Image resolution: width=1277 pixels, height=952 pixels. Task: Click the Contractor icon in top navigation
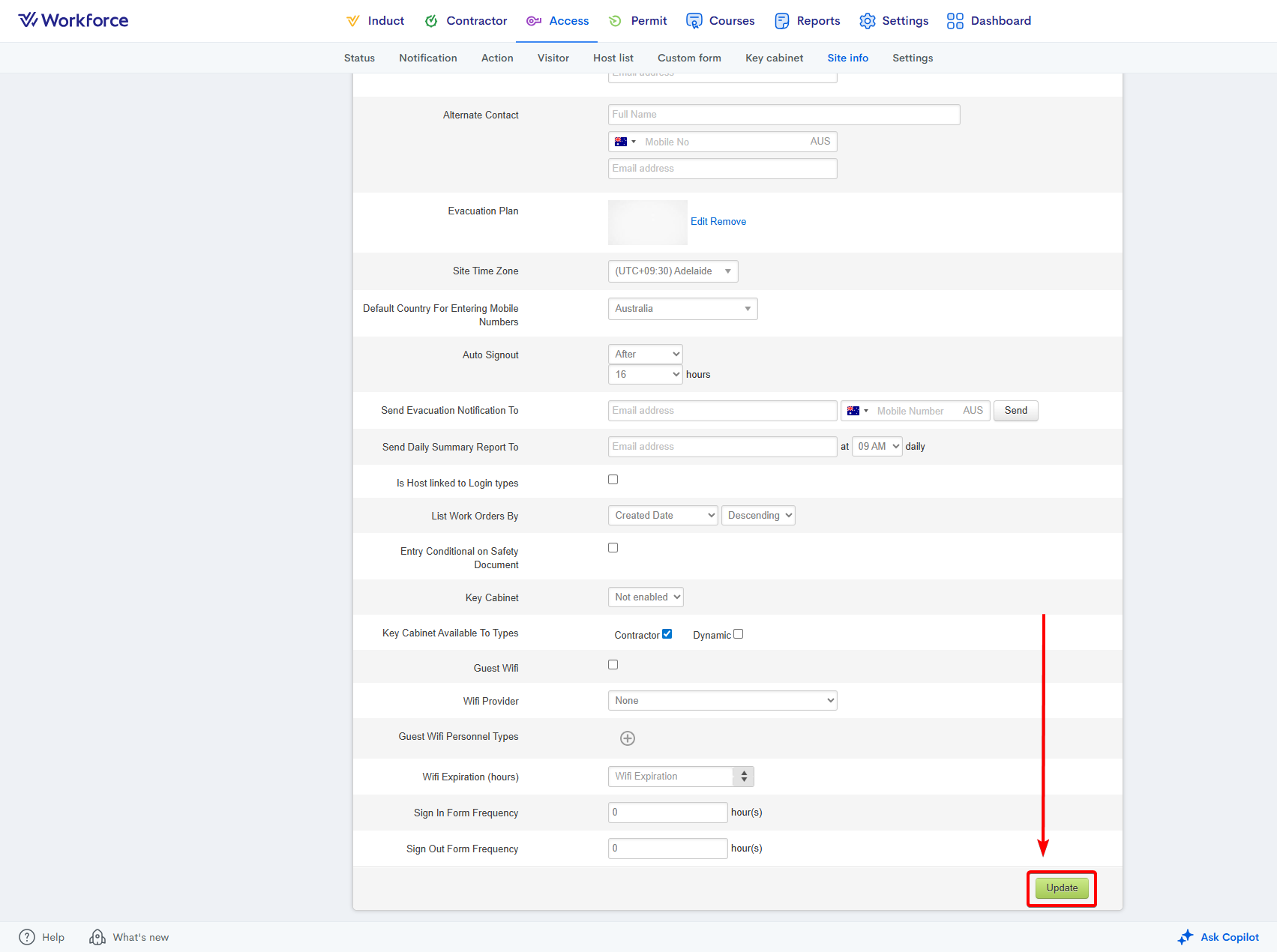[x=431, y=21]
